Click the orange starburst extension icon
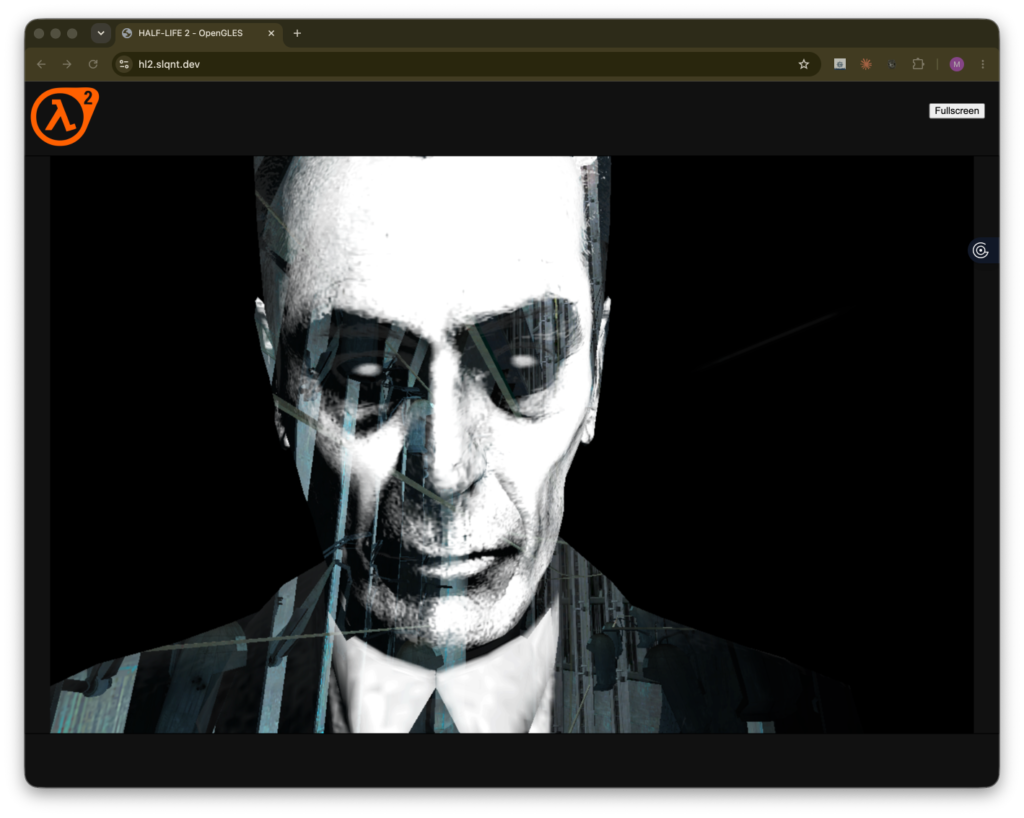Viewport: 1024px width, 818px height. point(866,64)
